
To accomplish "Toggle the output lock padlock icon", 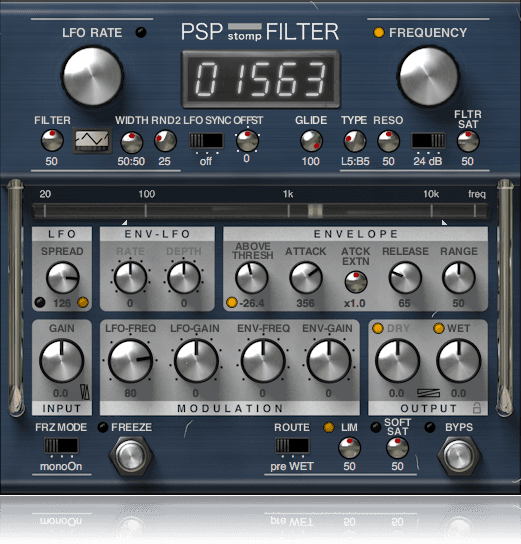I will point(477,408).
